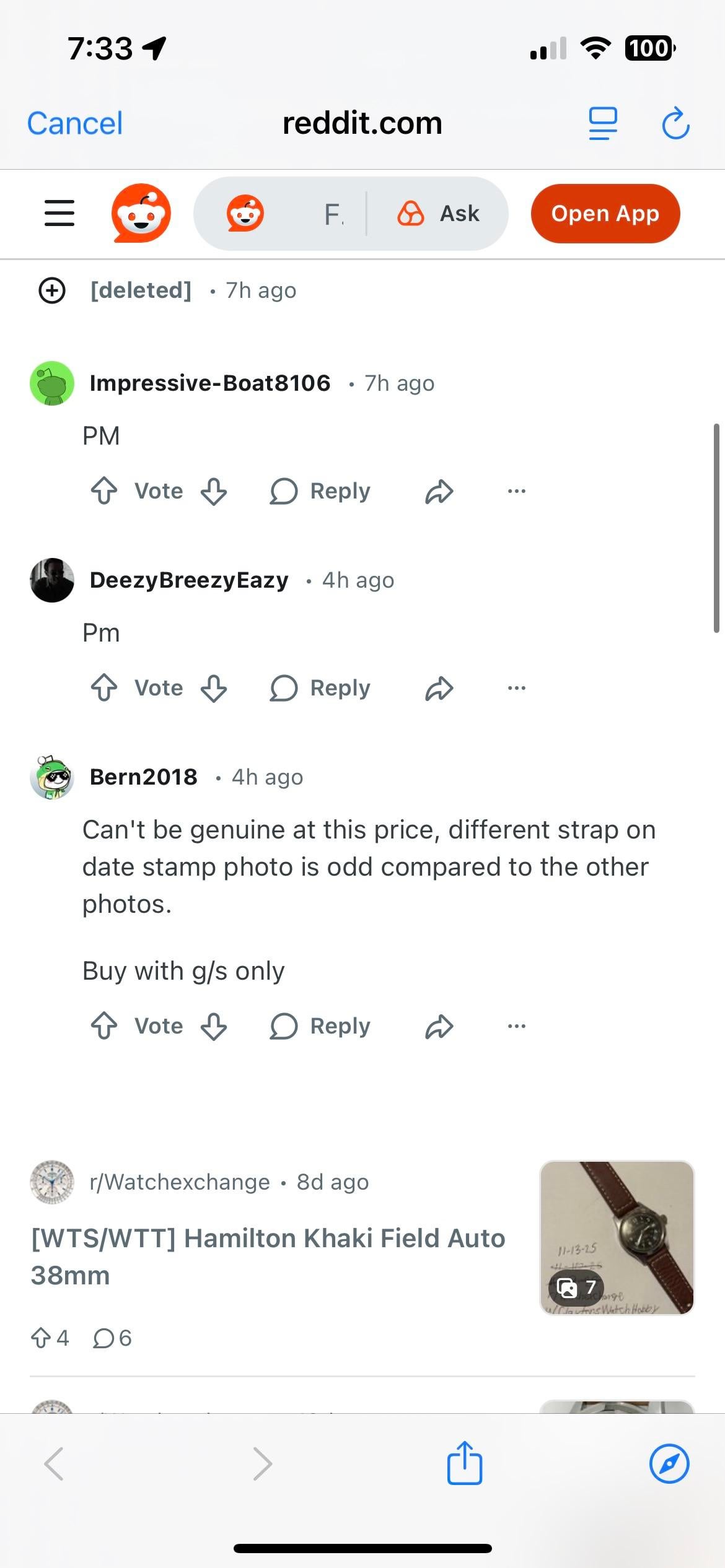Viewport: 725px width, 1568px height.
Task: Share Bern2018's comment
Action: coord(439,1026)
